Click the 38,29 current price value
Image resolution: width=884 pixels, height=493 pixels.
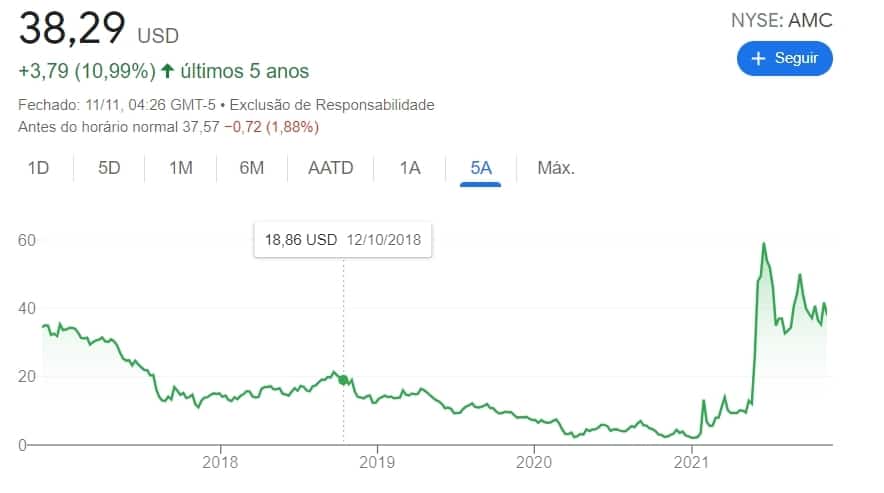point(72,30)
